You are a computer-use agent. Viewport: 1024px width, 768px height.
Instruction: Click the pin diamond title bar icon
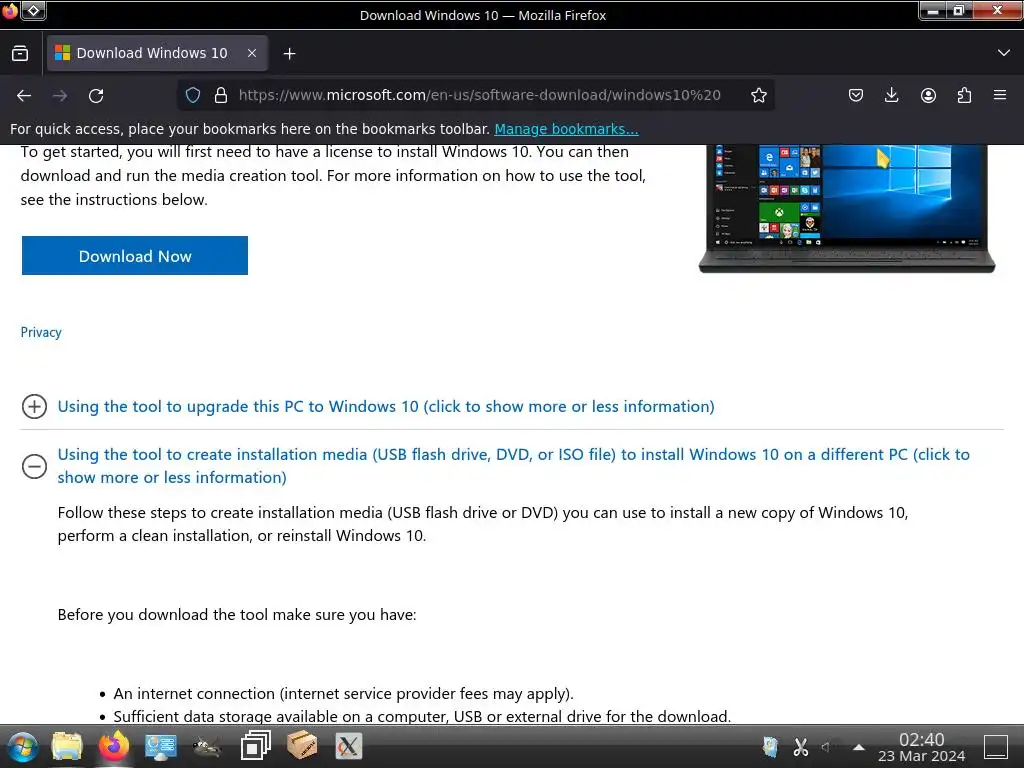[33, 10]
